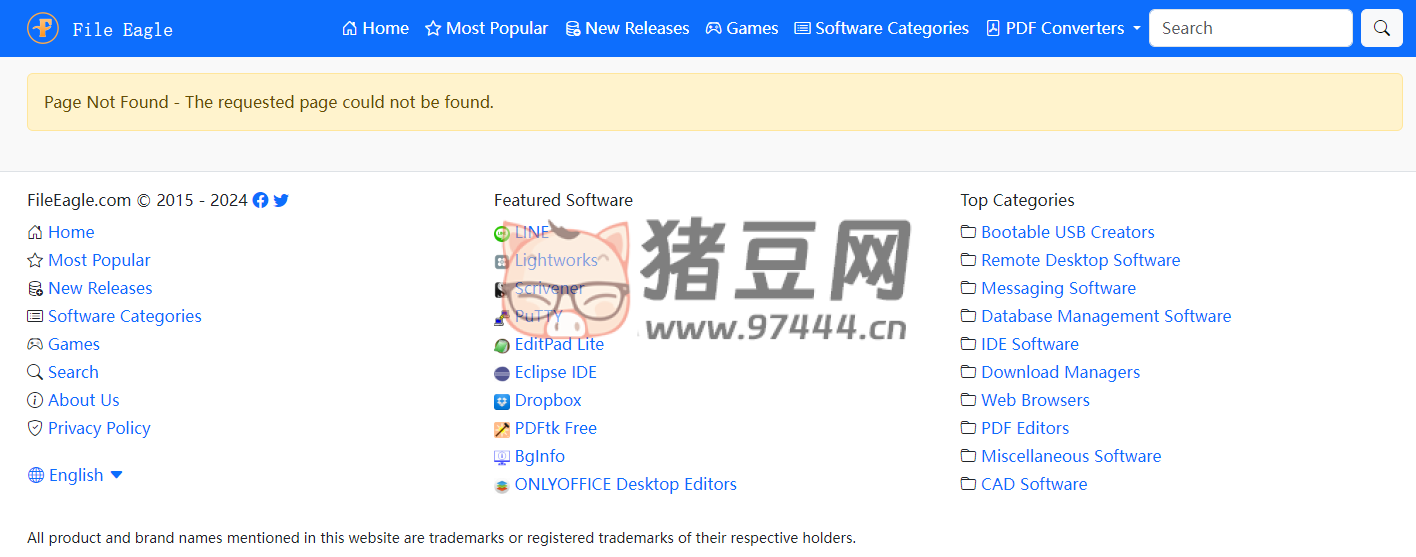Click the PuTTY app icon
The width and height of the screenshot is (1416, 557).
pos(502,317)
